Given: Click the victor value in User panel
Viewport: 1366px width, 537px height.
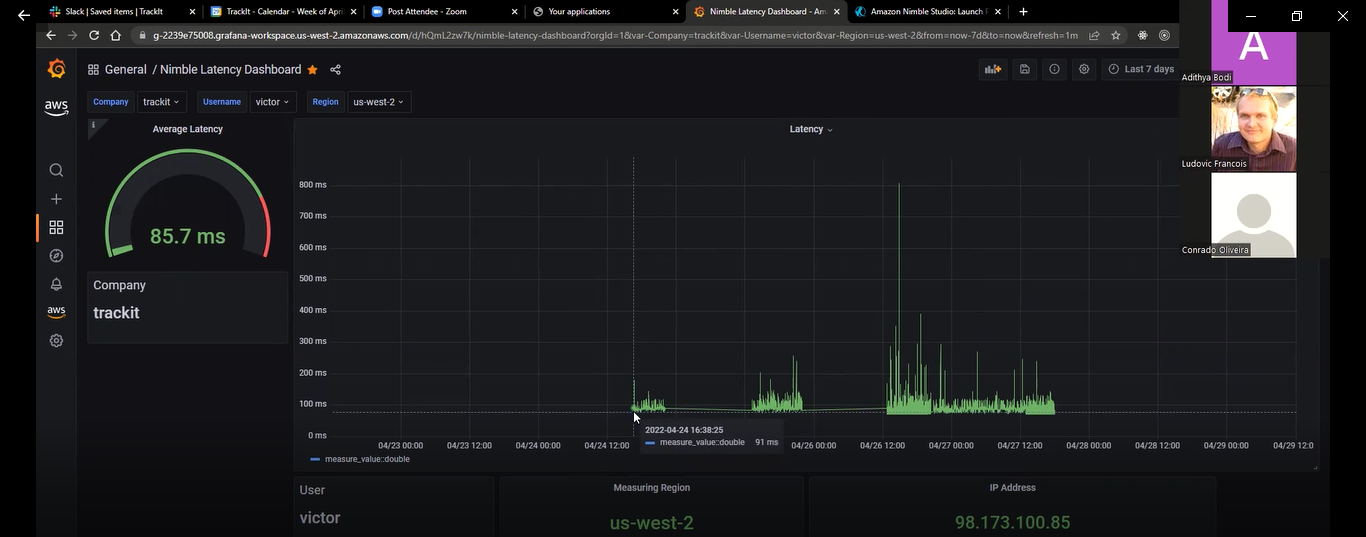Looking at the screenshot, I should click(x=320, y=518).
